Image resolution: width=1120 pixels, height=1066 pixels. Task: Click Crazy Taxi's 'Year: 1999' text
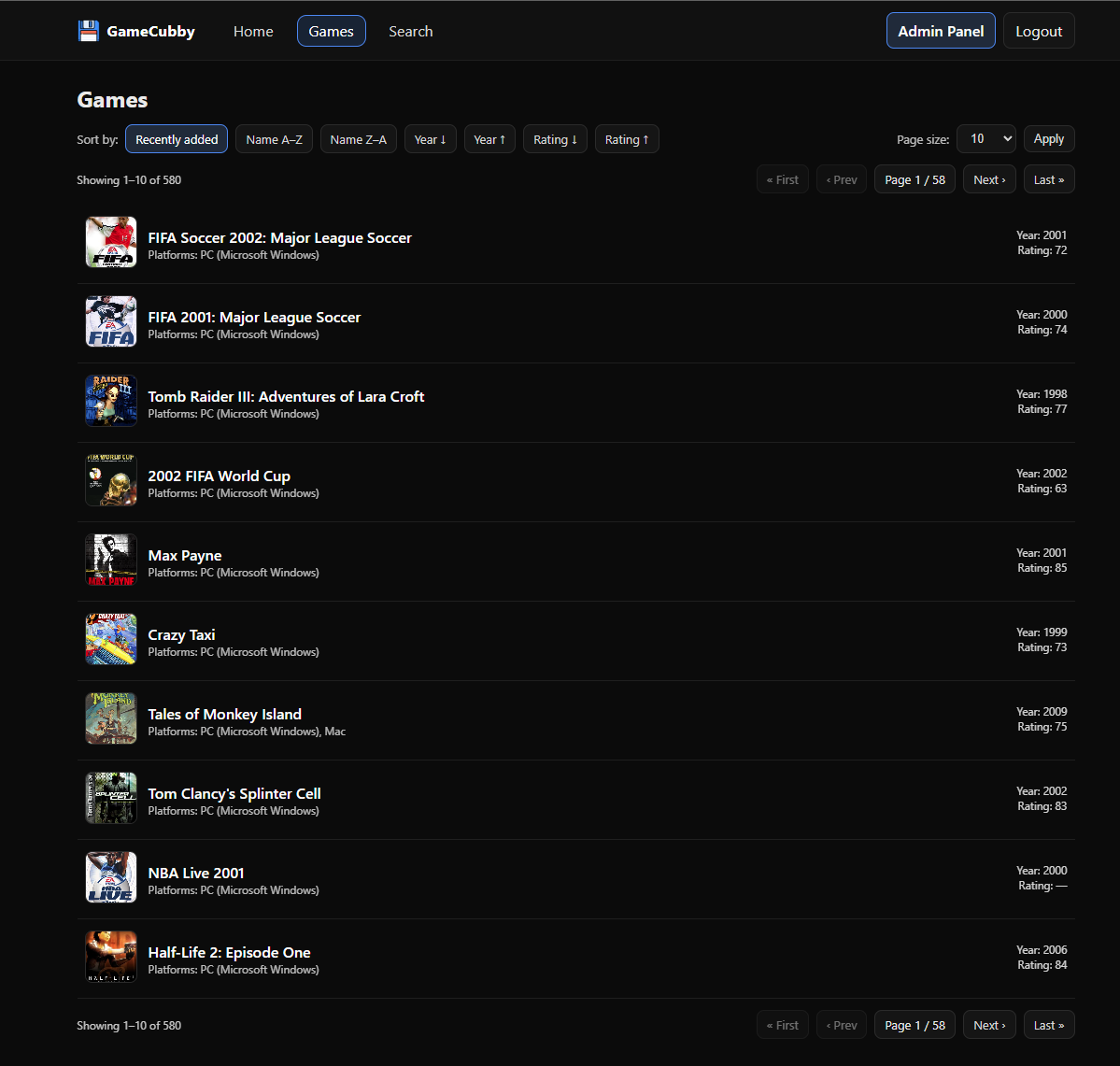pyautogui.click(x=1042, y=632)
